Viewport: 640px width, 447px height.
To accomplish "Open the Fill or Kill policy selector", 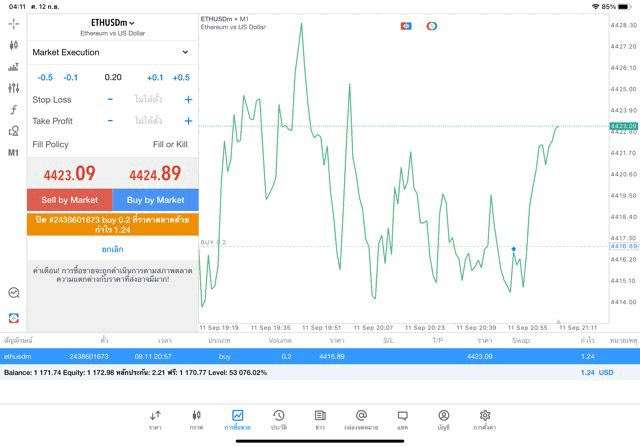I will click(169, 145).
